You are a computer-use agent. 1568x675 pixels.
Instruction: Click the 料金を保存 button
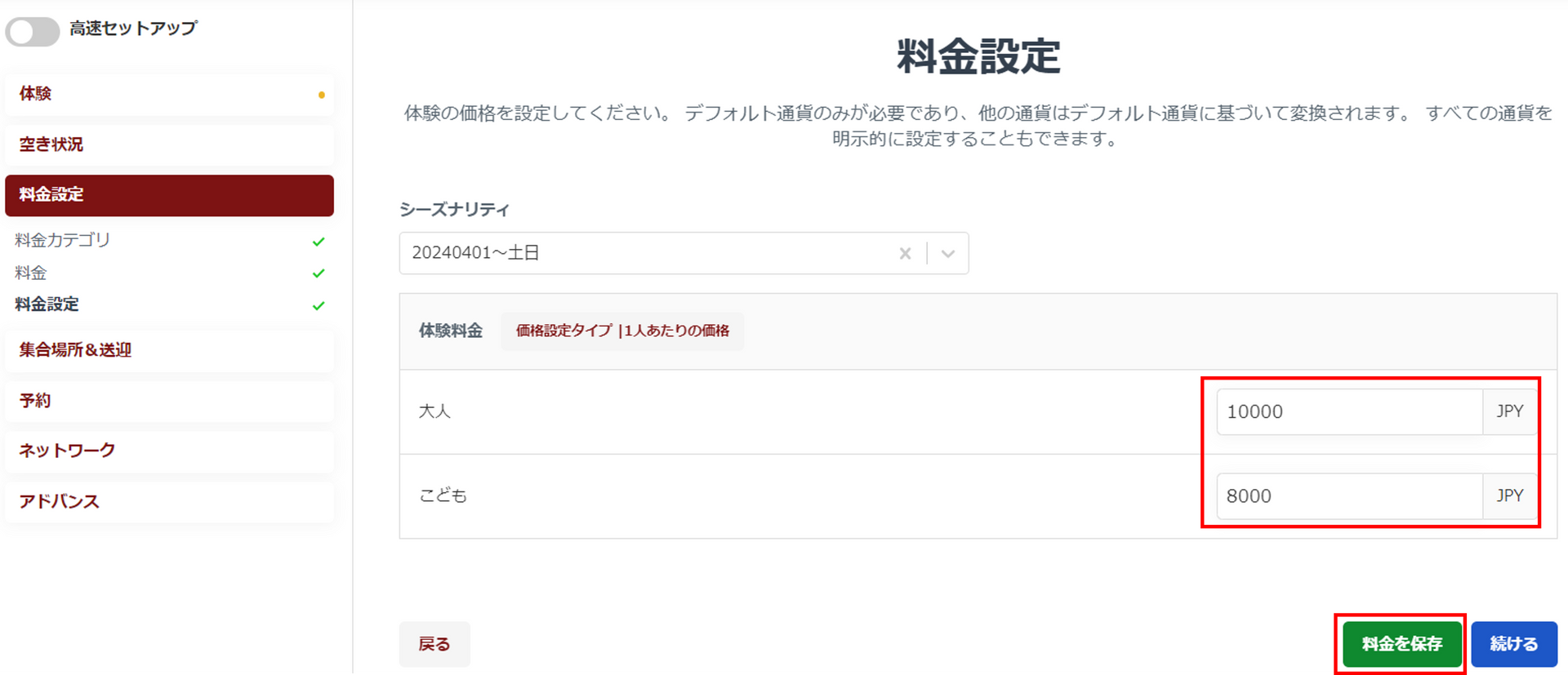coord(1401,644)
